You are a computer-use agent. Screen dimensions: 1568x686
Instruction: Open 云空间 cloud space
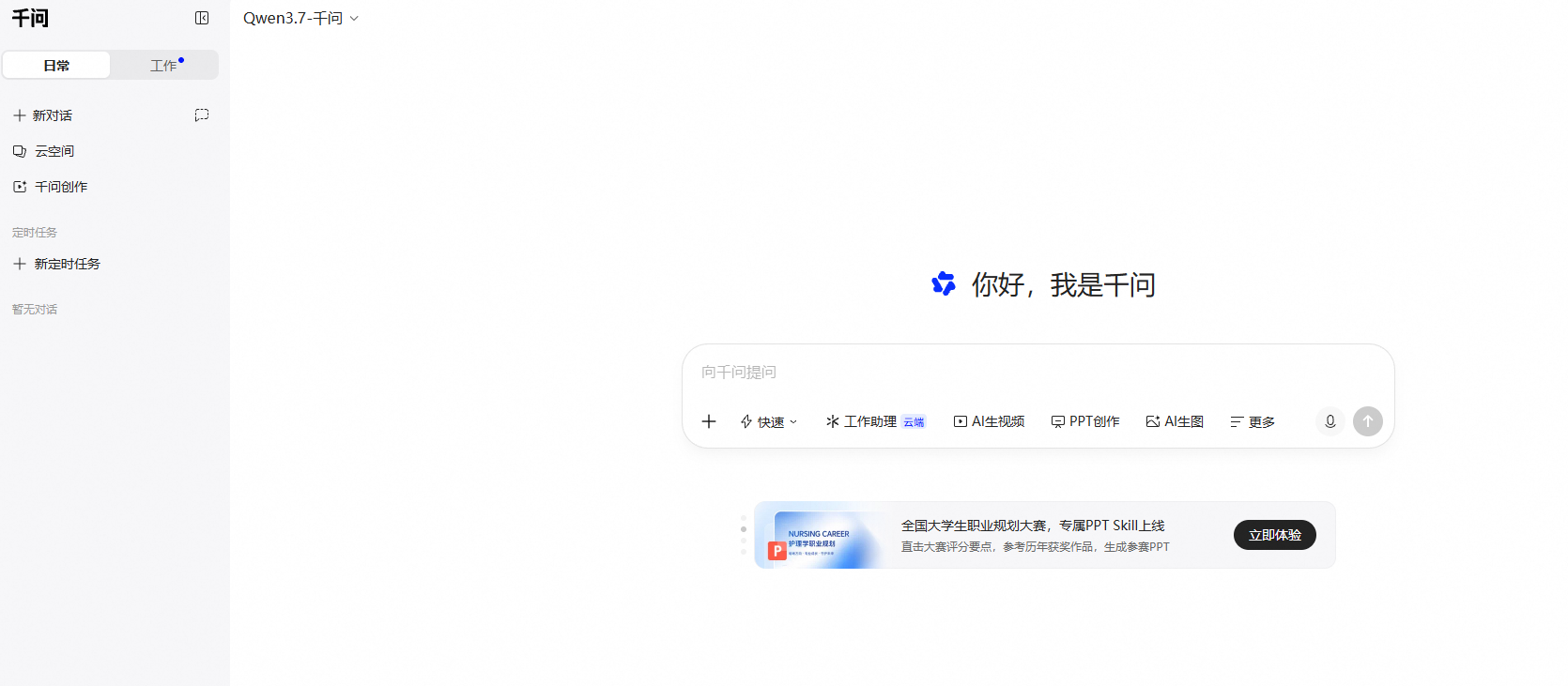point(43,151)
